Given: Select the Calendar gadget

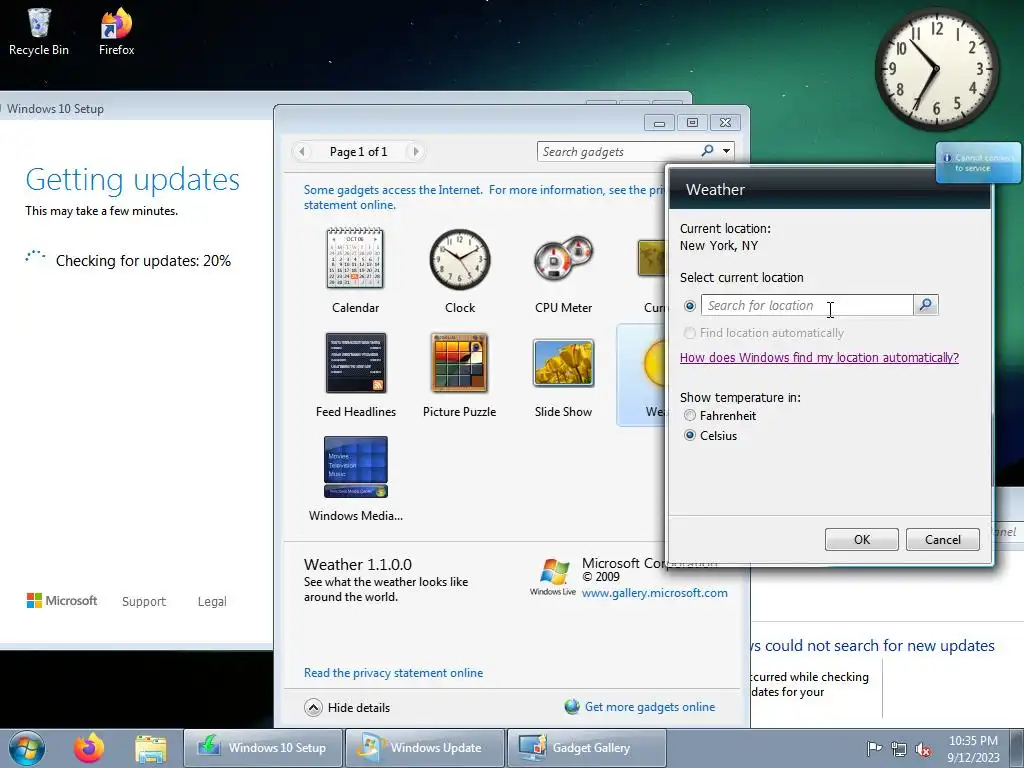Looking at the screenshot, I should click(355, 270).
